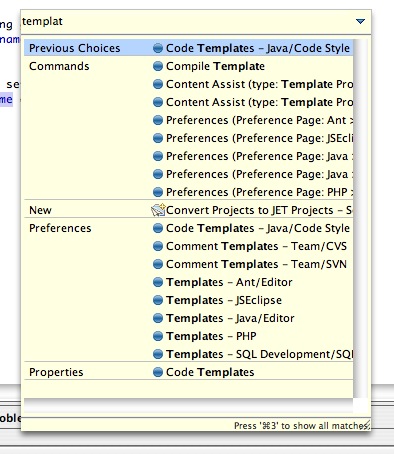The width and height of the screenshot is (394, 454).
Task: Open the dropdown arrow in the search field
Action: (x=360, y=22)
